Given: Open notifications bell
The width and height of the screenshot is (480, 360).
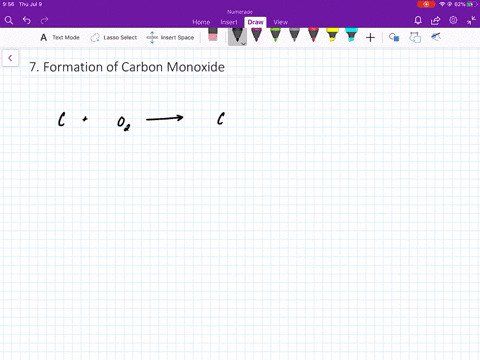Looking at the screenshot, I should pyautogui.click(x=418, y=20).
